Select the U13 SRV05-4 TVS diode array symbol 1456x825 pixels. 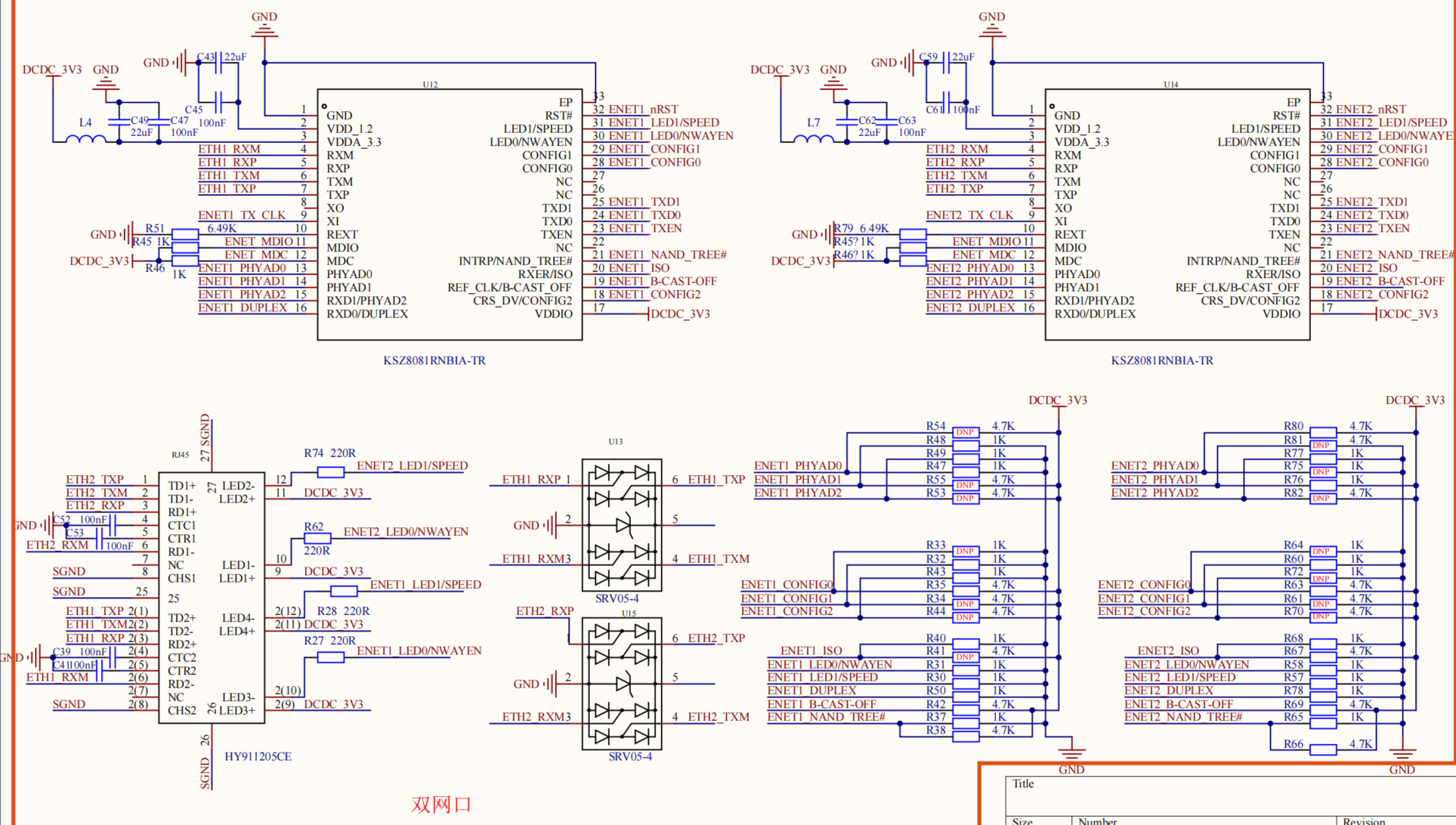622,525
